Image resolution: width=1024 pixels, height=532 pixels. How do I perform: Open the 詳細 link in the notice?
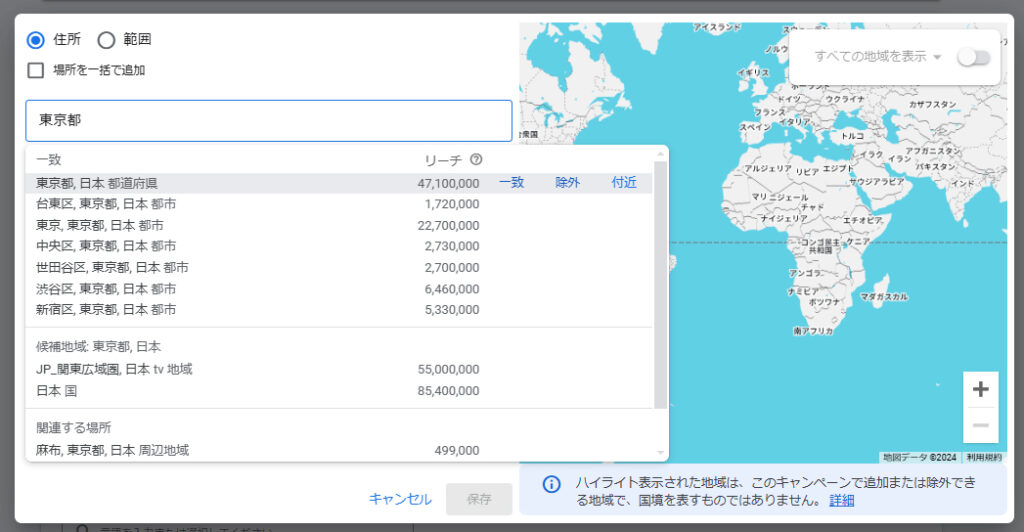841,500
